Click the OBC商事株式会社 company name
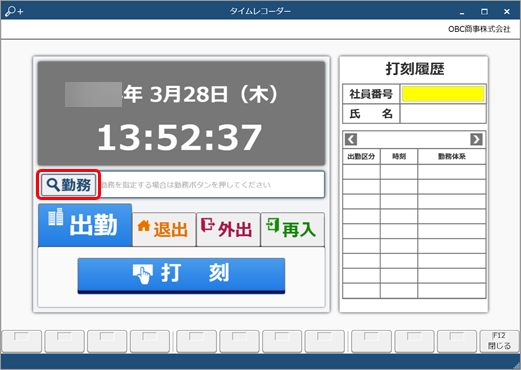The width and height of the screenshot is (521, 370). tap(479, 29)
